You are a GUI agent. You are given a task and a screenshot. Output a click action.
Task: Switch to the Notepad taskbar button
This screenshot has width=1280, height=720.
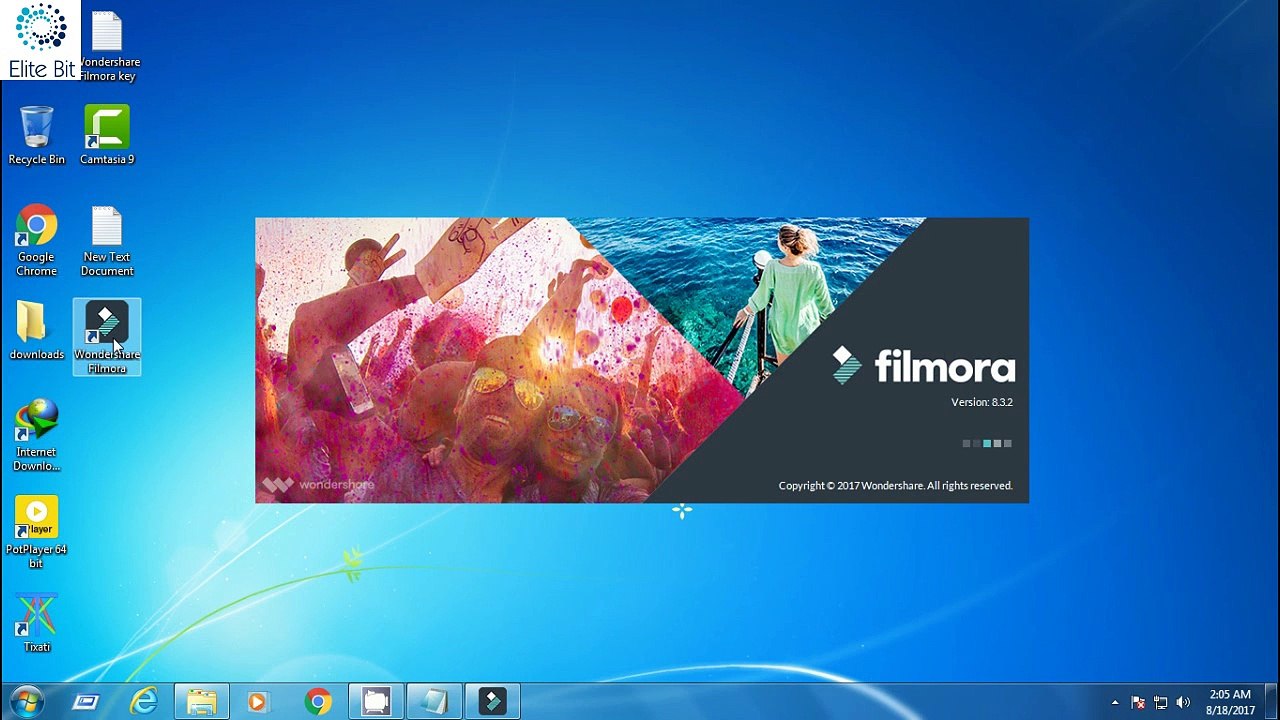click(x=434, y=702)
